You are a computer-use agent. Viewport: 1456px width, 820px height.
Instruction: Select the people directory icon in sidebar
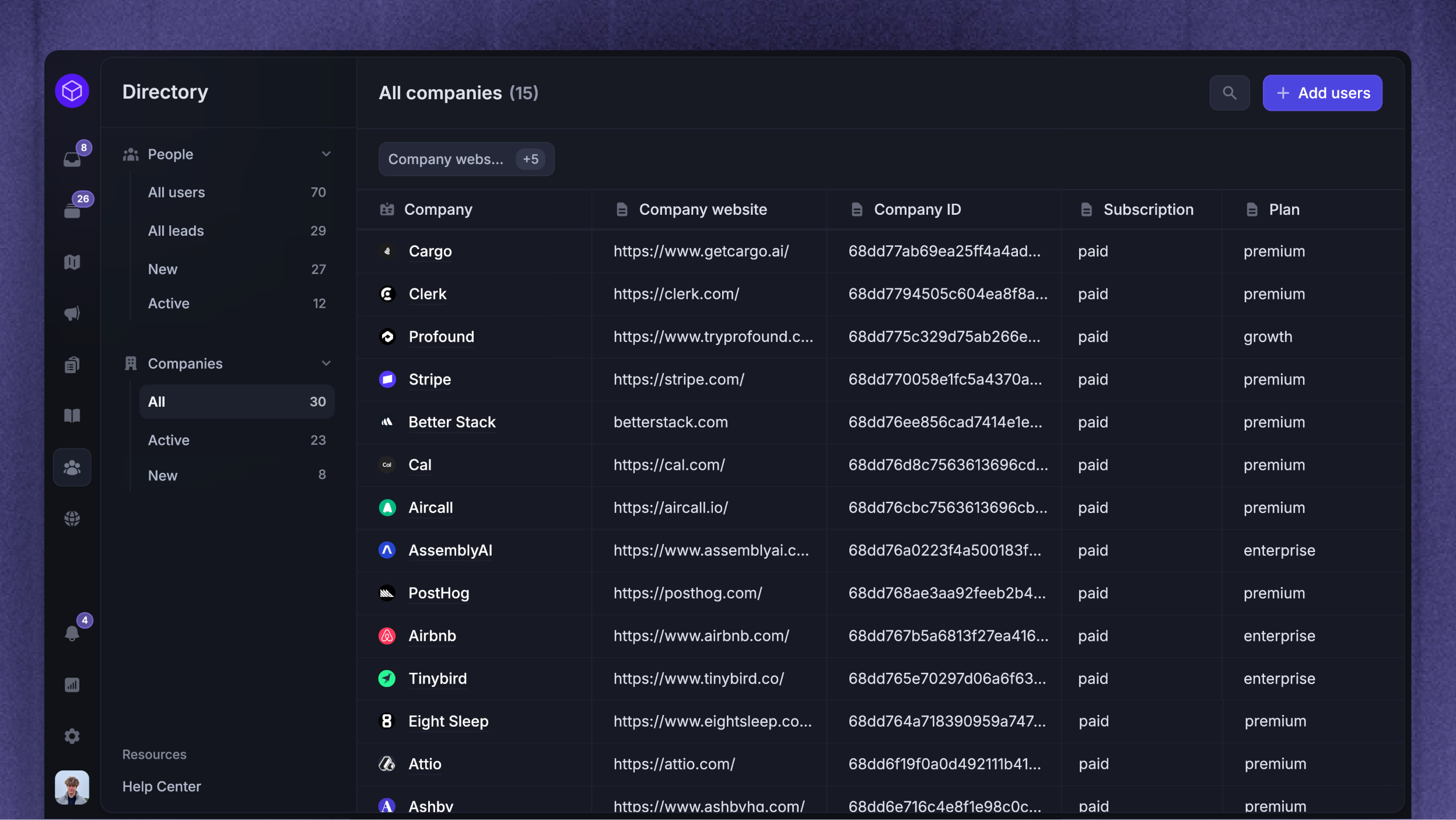(x=72, y=467)
